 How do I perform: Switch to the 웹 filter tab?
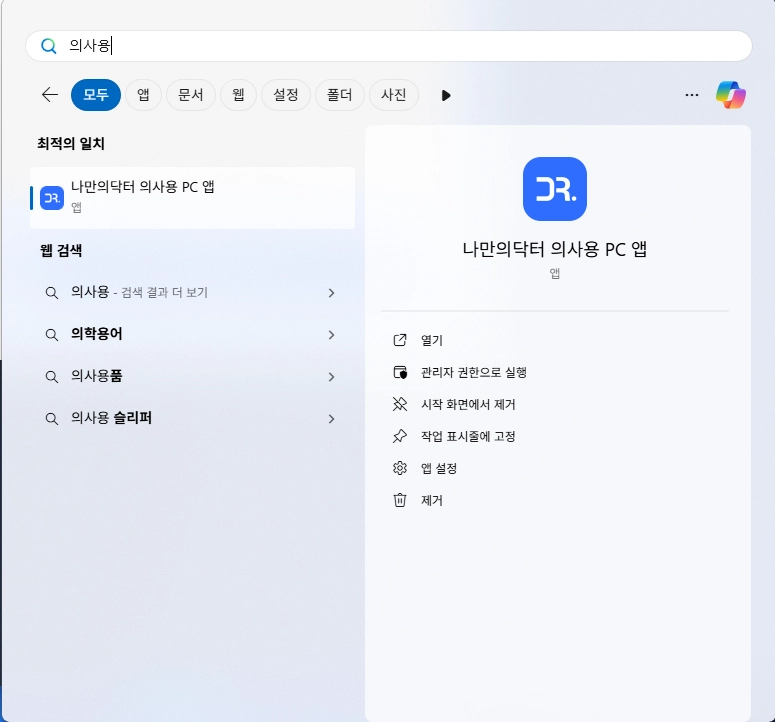[x=238, y=94]
